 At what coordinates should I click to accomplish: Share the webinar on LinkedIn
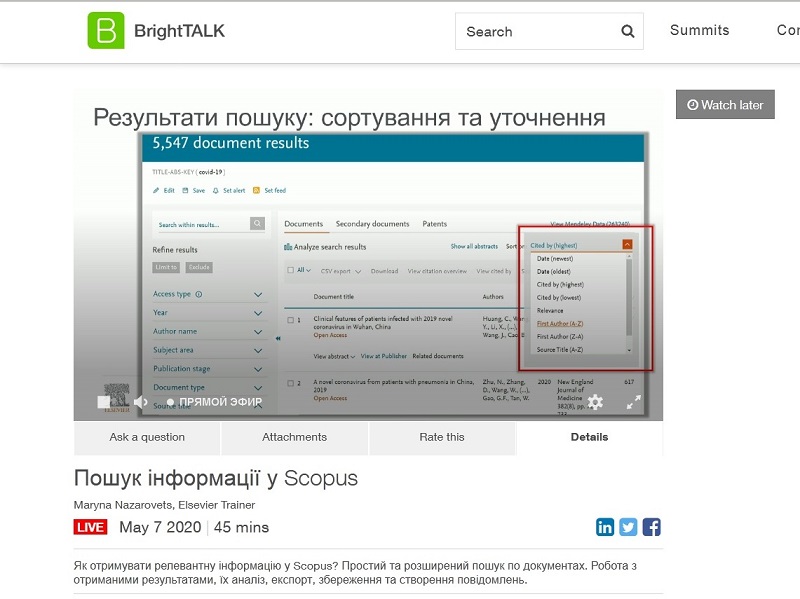click(x=605, y=527)
